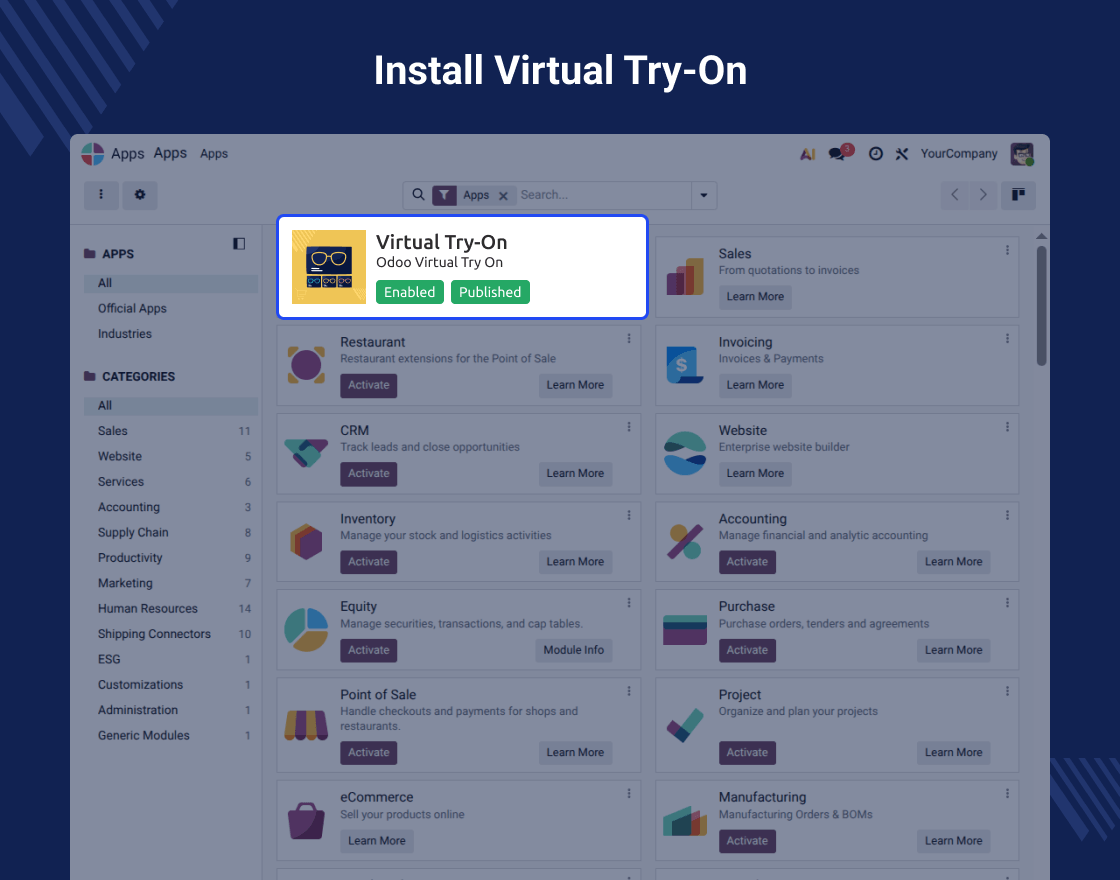The image size is (1120, 880).
Task: Open the Point of Sale card kebab menu
Action: [629, 691]
